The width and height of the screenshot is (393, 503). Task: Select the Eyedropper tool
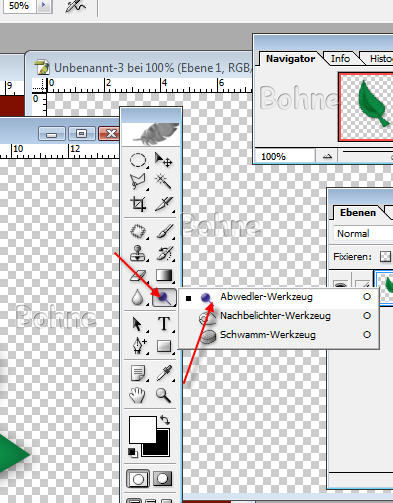tap(164, 373)
